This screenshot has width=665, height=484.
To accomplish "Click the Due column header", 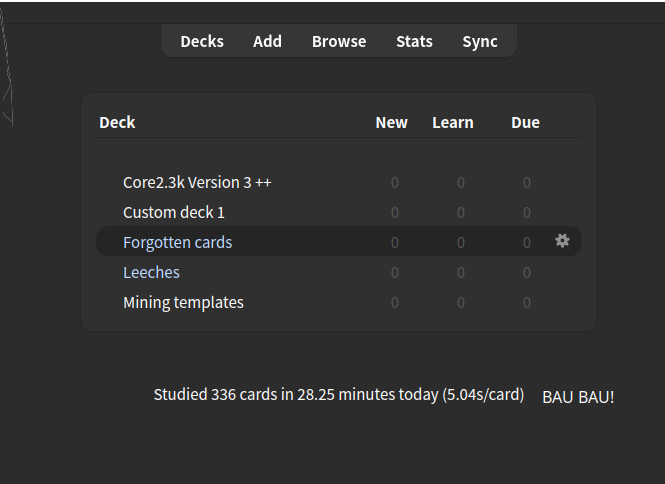I will (x=525, y=122).
